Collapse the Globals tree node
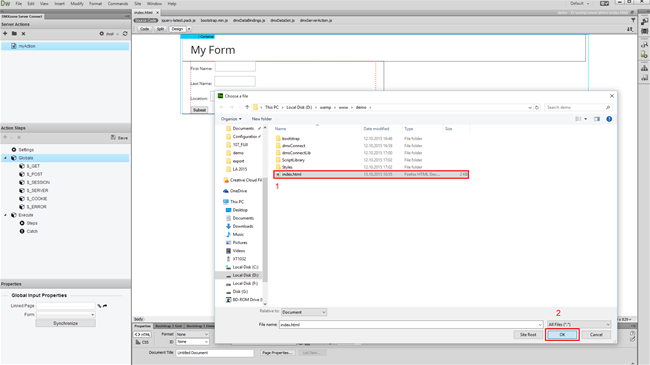The image size is (650, 365). [5, 158]
